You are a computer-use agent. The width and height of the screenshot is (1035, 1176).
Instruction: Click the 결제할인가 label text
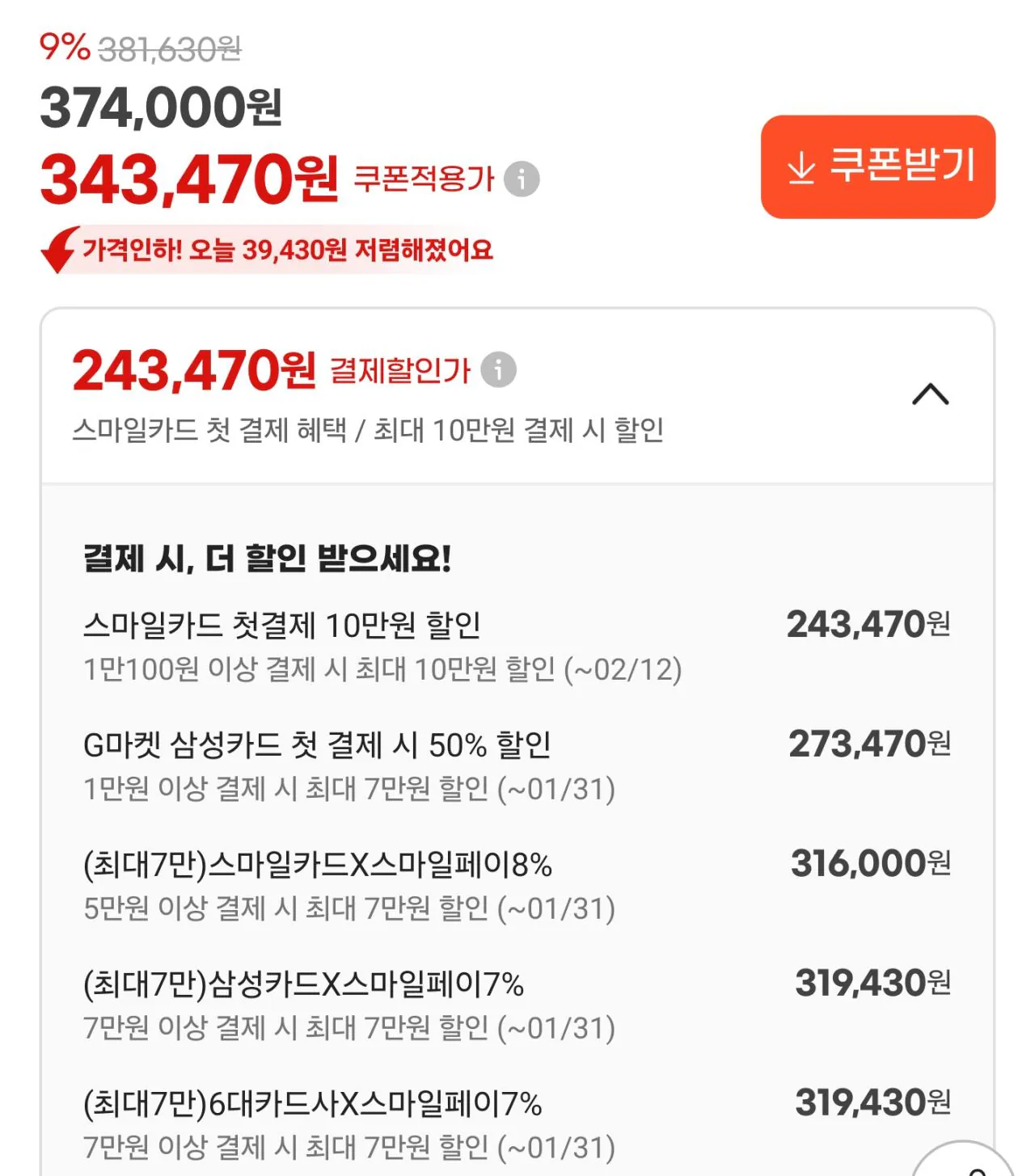coord(400,371)
